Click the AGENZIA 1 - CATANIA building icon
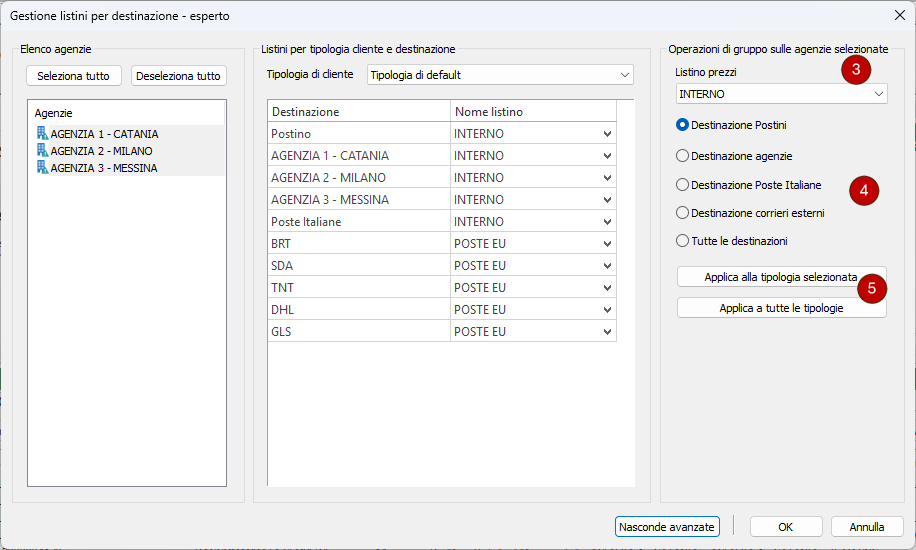 point(42,133)
